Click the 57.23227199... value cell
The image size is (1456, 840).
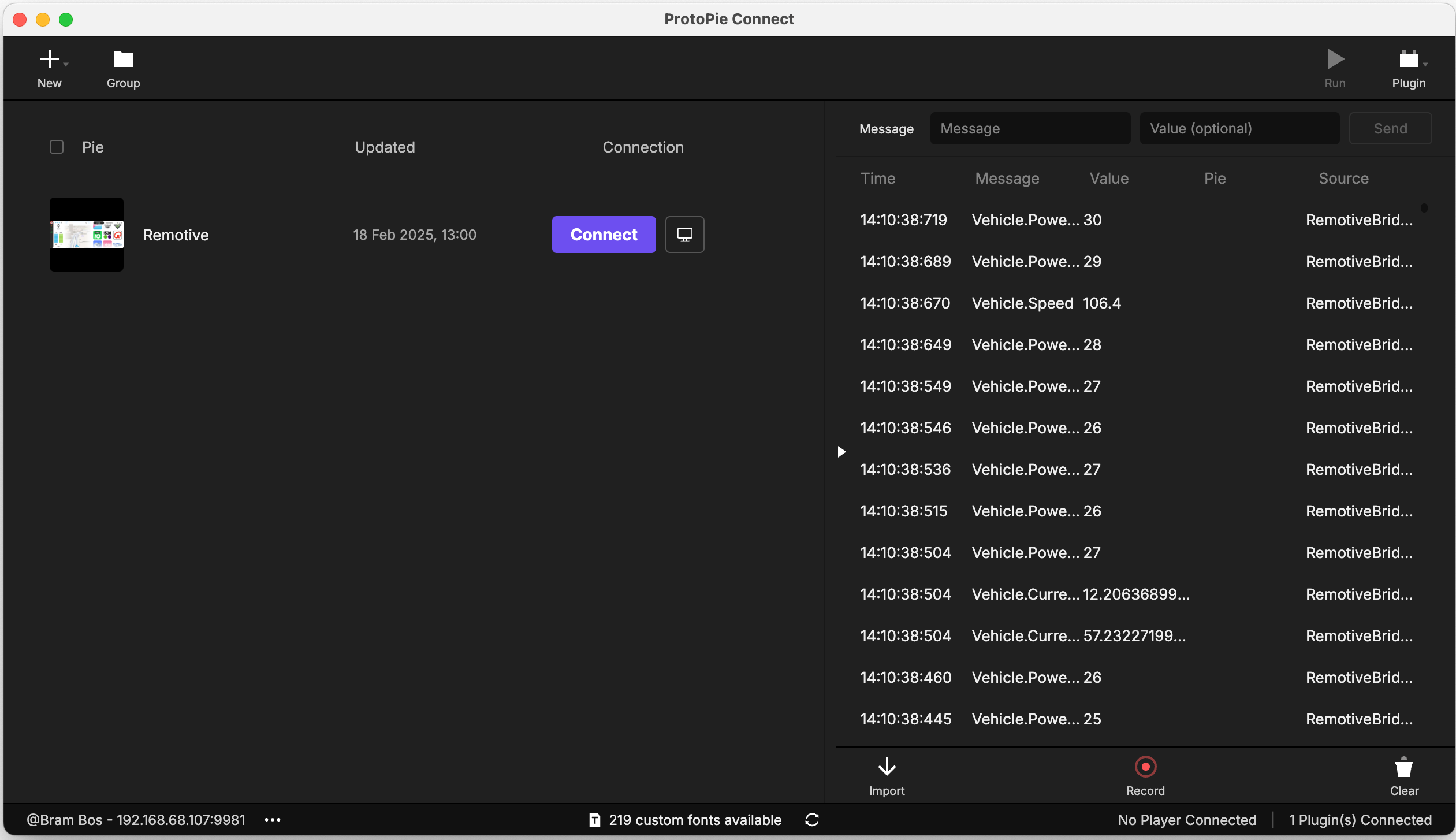(x=1134, y=636)
